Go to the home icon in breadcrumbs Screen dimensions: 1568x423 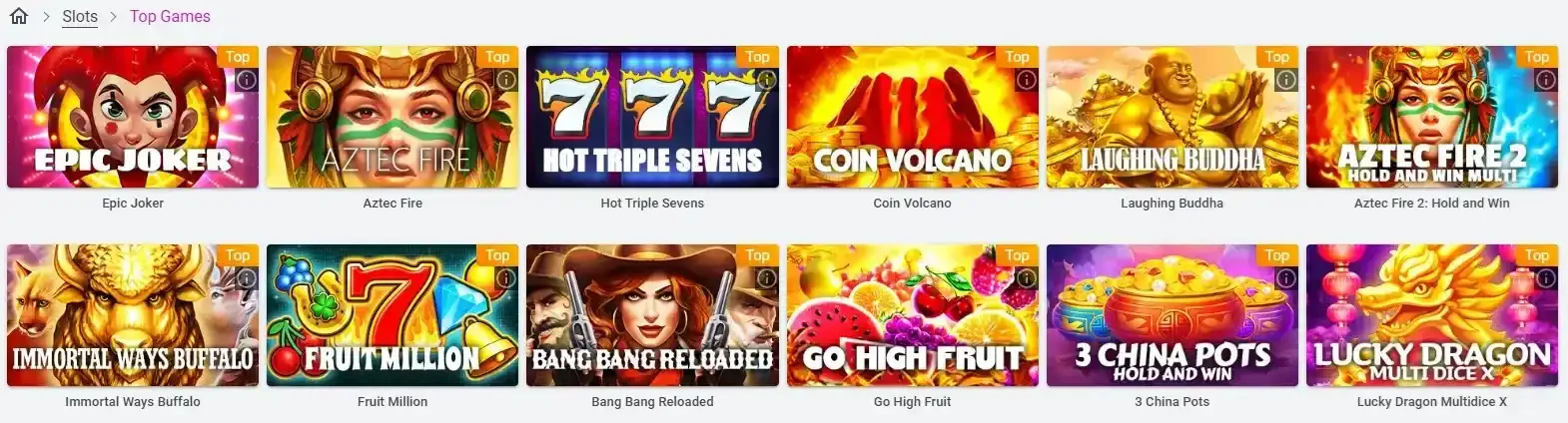tap(18, 16)
